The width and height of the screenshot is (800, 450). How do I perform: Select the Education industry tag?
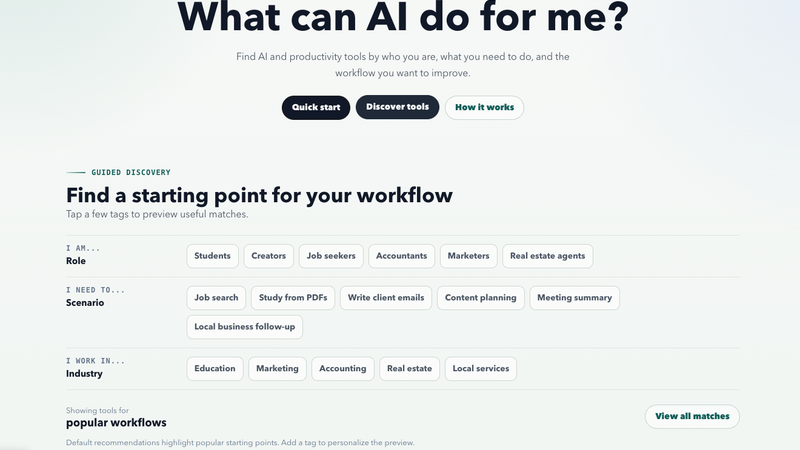point(215,369)
